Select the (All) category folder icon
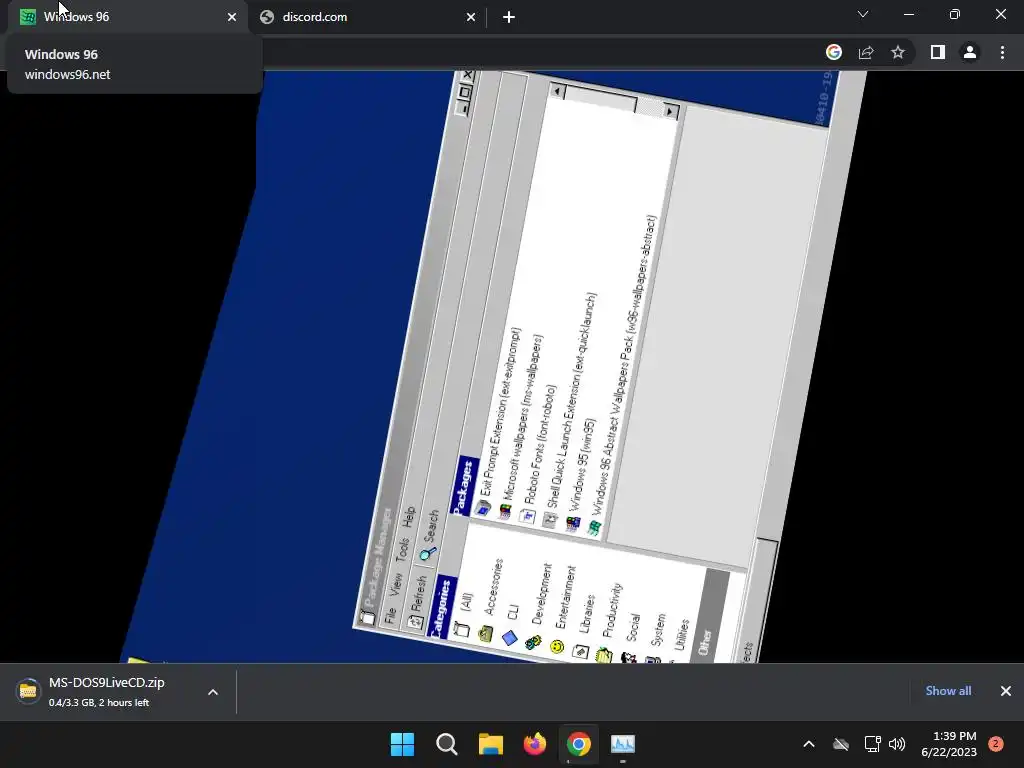 pyautogui.click(x=462, y=629)
